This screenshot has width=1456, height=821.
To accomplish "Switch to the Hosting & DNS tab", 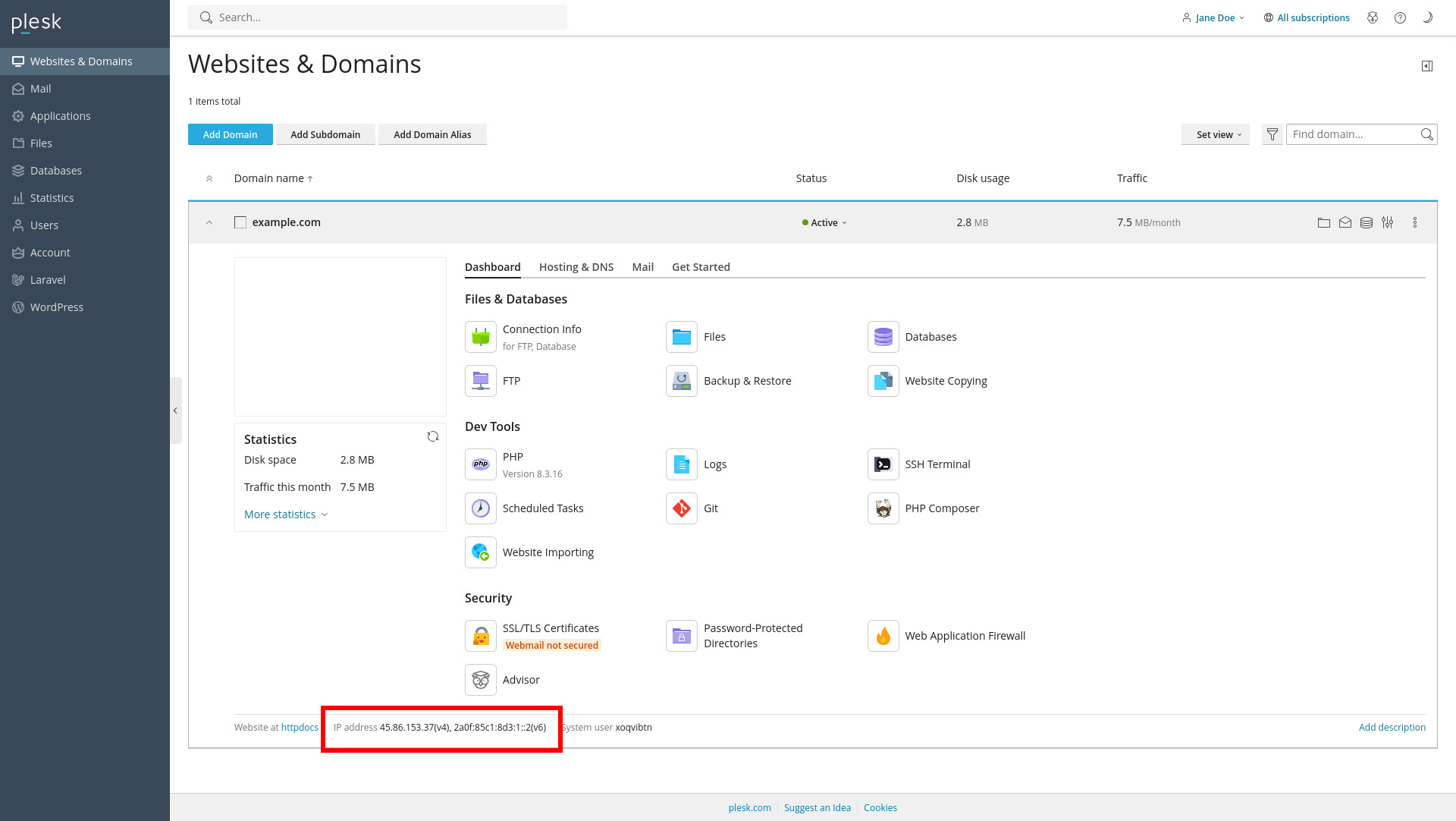I will point(576,267).
